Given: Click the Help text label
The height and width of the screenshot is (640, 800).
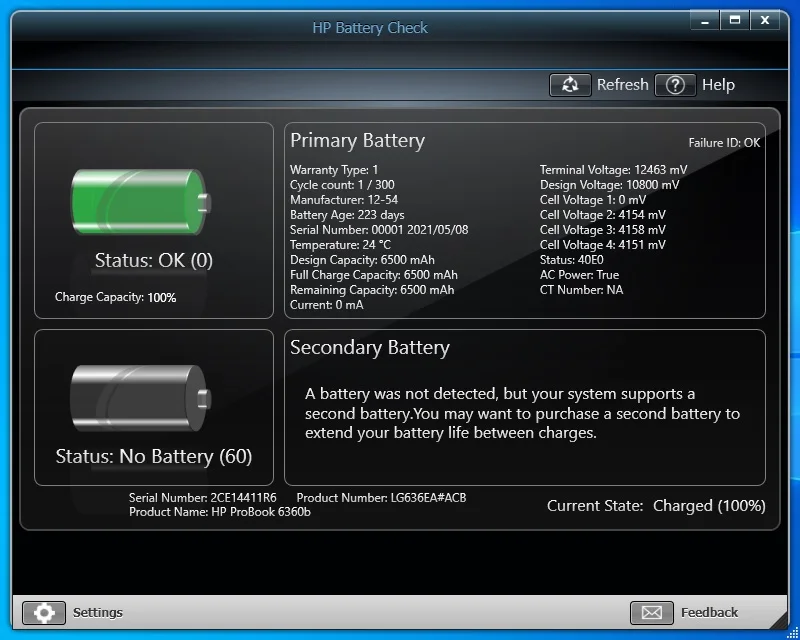Looking at the screenshot, I should click(718, 85).
